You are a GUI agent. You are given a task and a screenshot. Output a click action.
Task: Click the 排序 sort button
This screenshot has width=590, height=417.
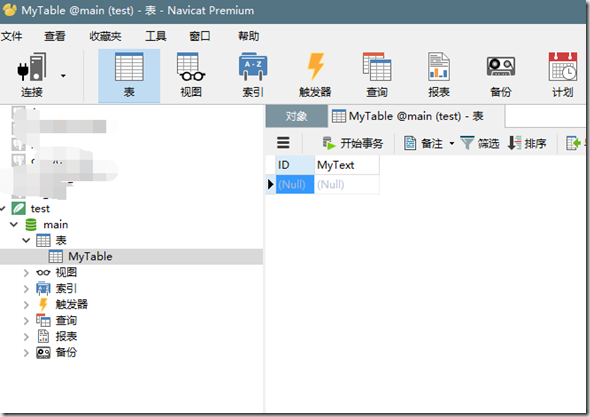527,143
